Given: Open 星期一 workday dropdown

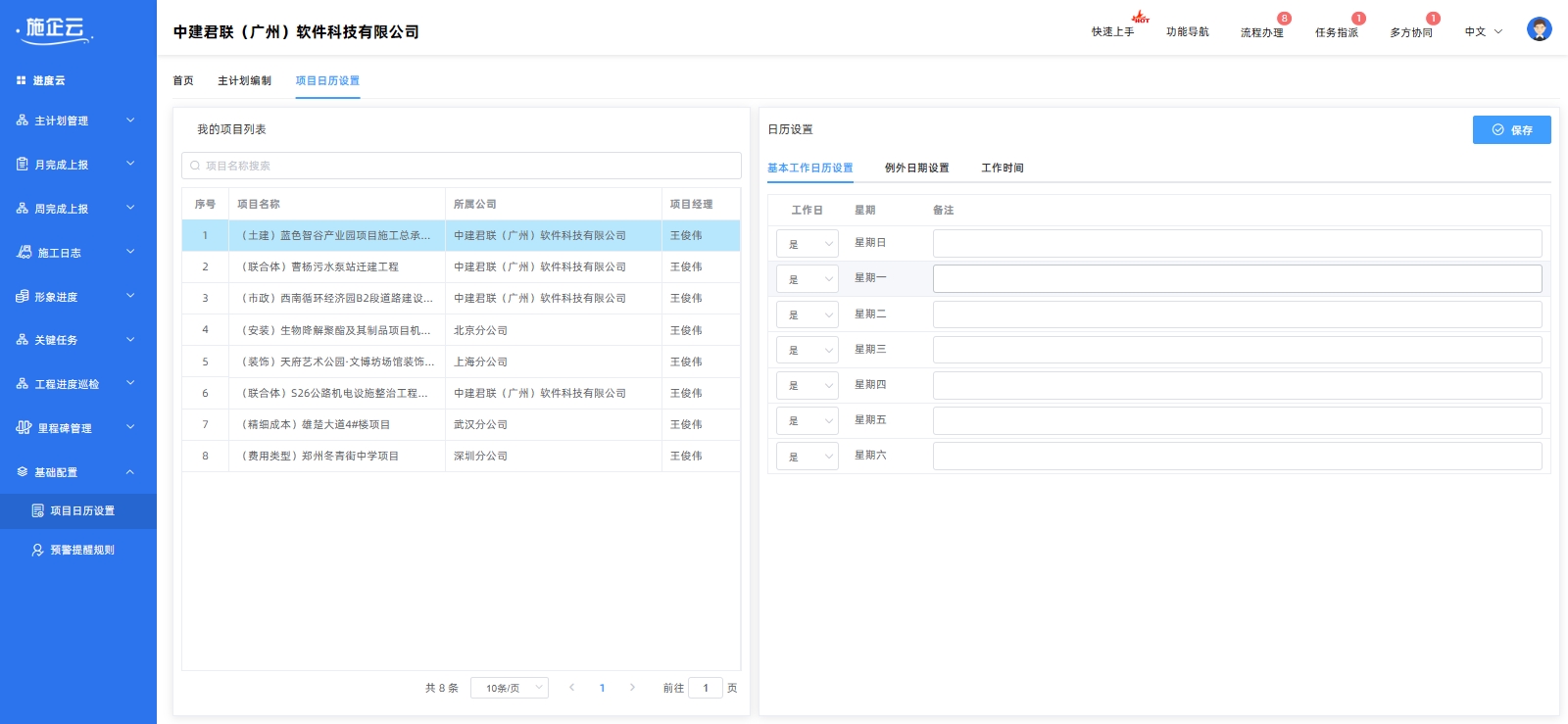Looking at the screenshot, I should pos(808,279).
